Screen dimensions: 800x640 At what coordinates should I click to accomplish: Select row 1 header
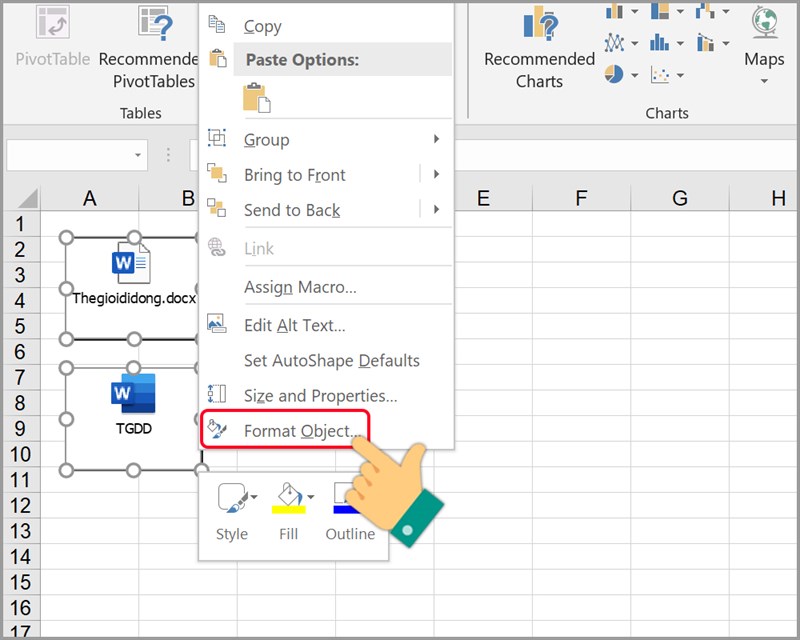[20, 224]
